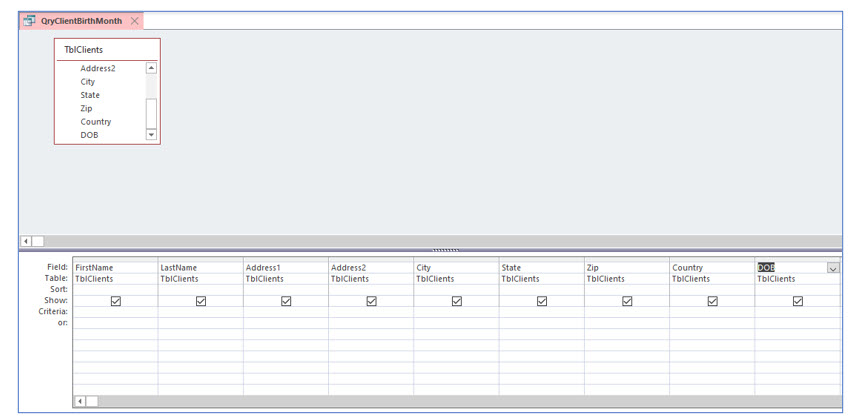This screenshot has width=858, height=420.
Task: Uncheck Show box for City column
Action: tap(457, 301)
